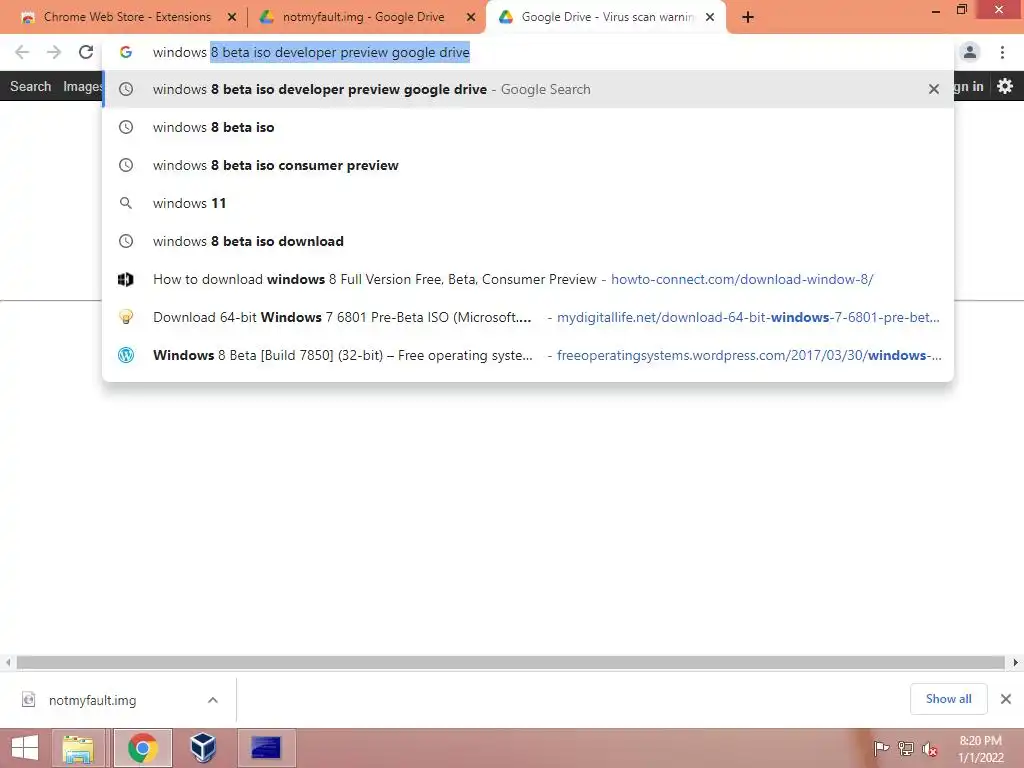Remove the developer preview google drive suggestion
The height and width of the screenshot is (768, 1024).
click(x=934, y=89)
